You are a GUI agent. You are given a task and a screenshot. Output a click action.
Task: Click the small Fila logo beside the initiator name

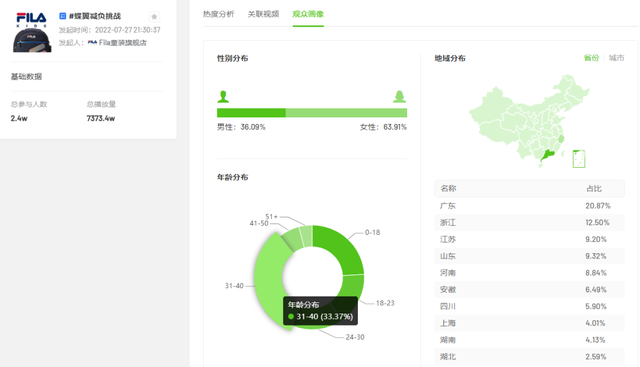click(x=92, y=42)
